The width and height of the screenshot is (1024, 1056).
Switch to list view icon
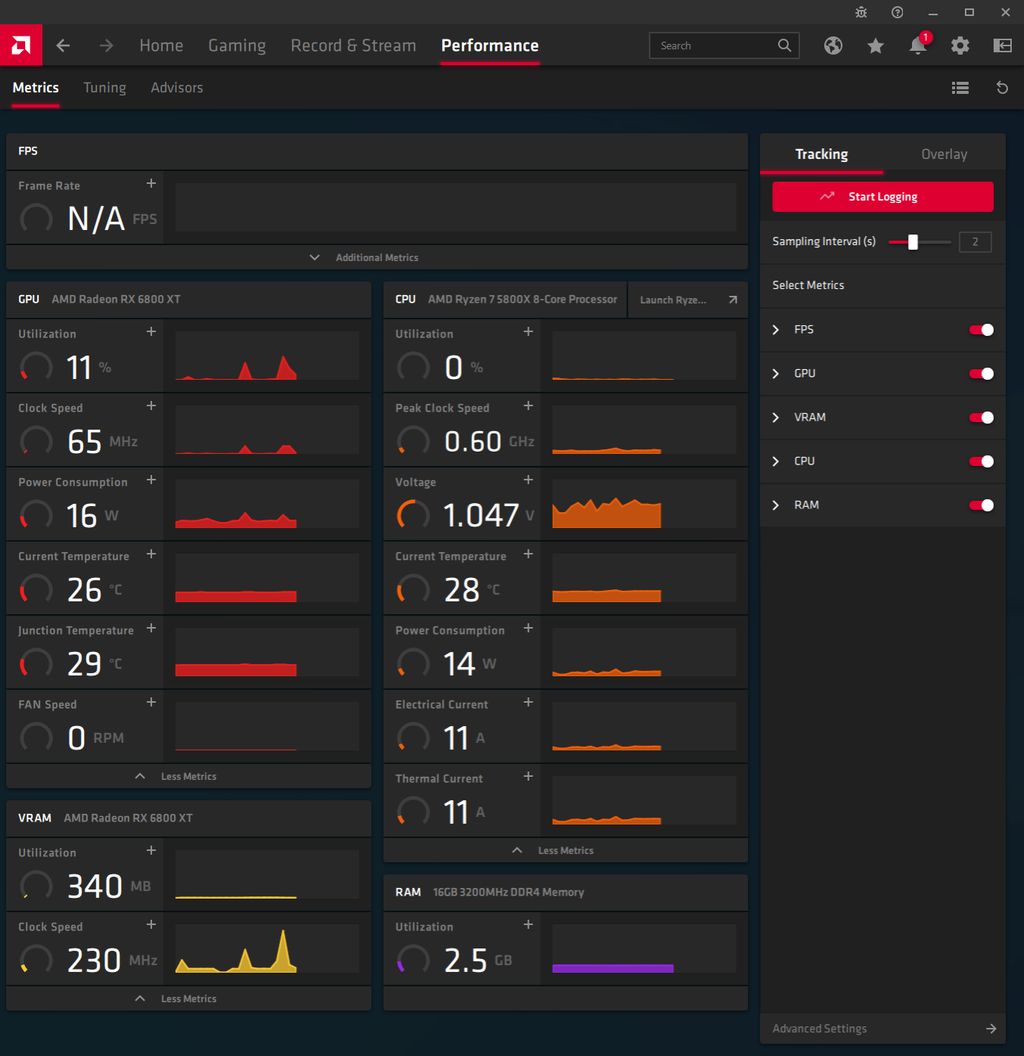point(960,88)
